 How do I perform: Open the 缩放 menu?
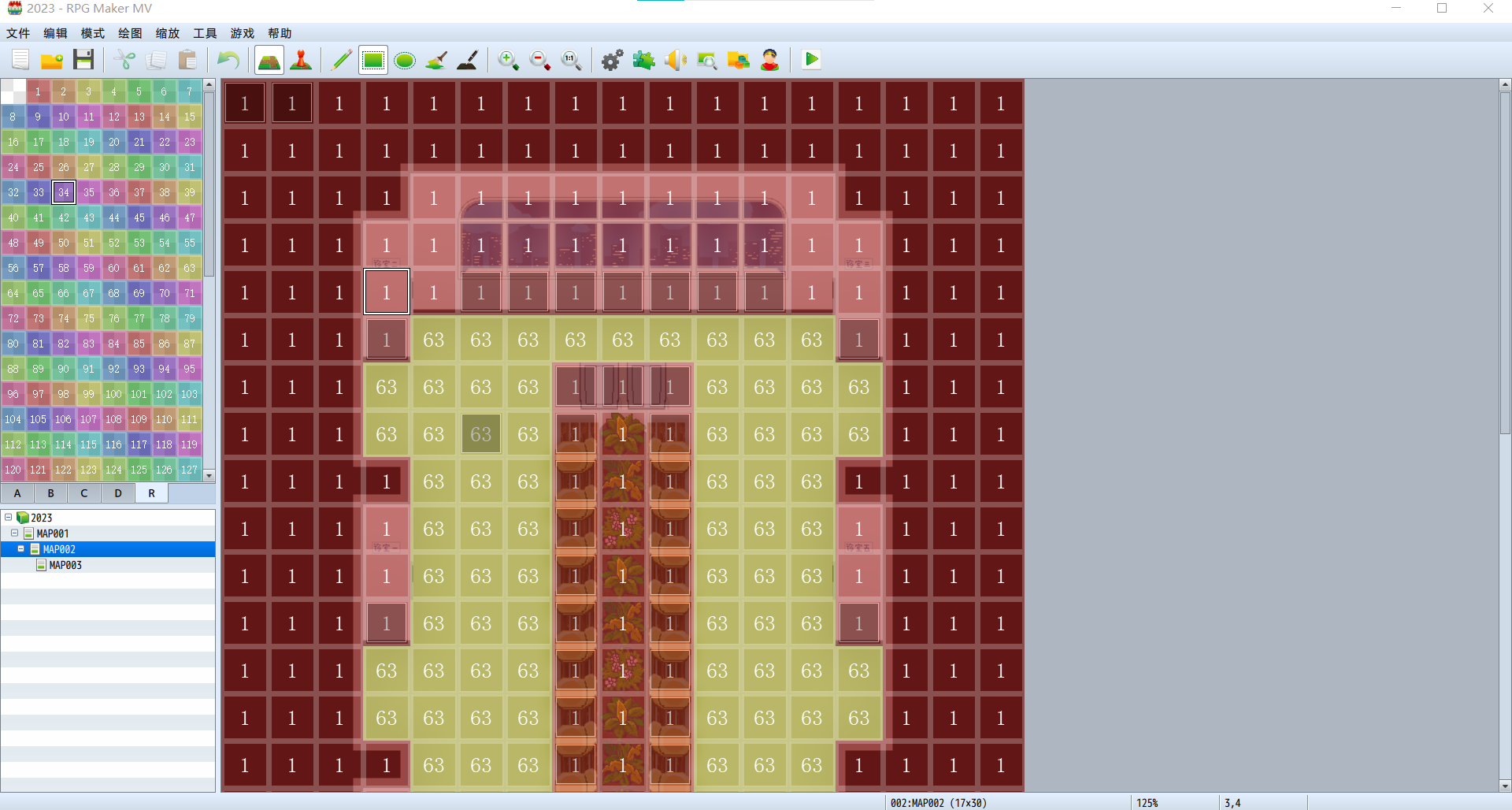coord(168,33)
